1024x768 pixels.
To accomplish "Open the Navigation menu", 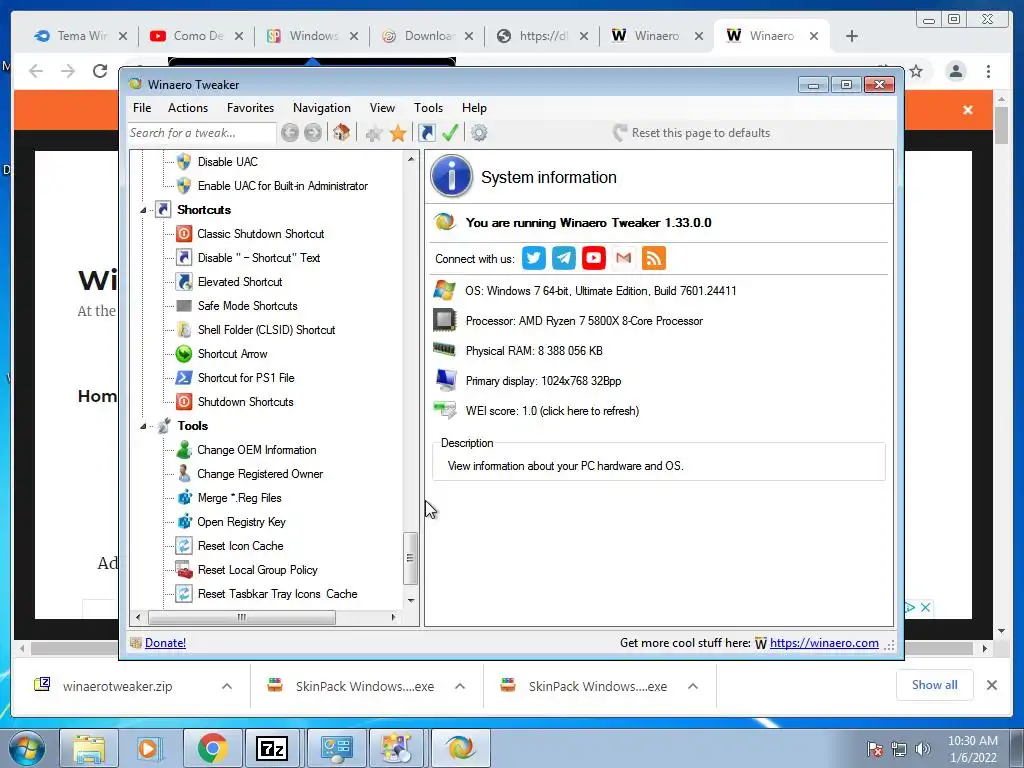I will 322,108.
